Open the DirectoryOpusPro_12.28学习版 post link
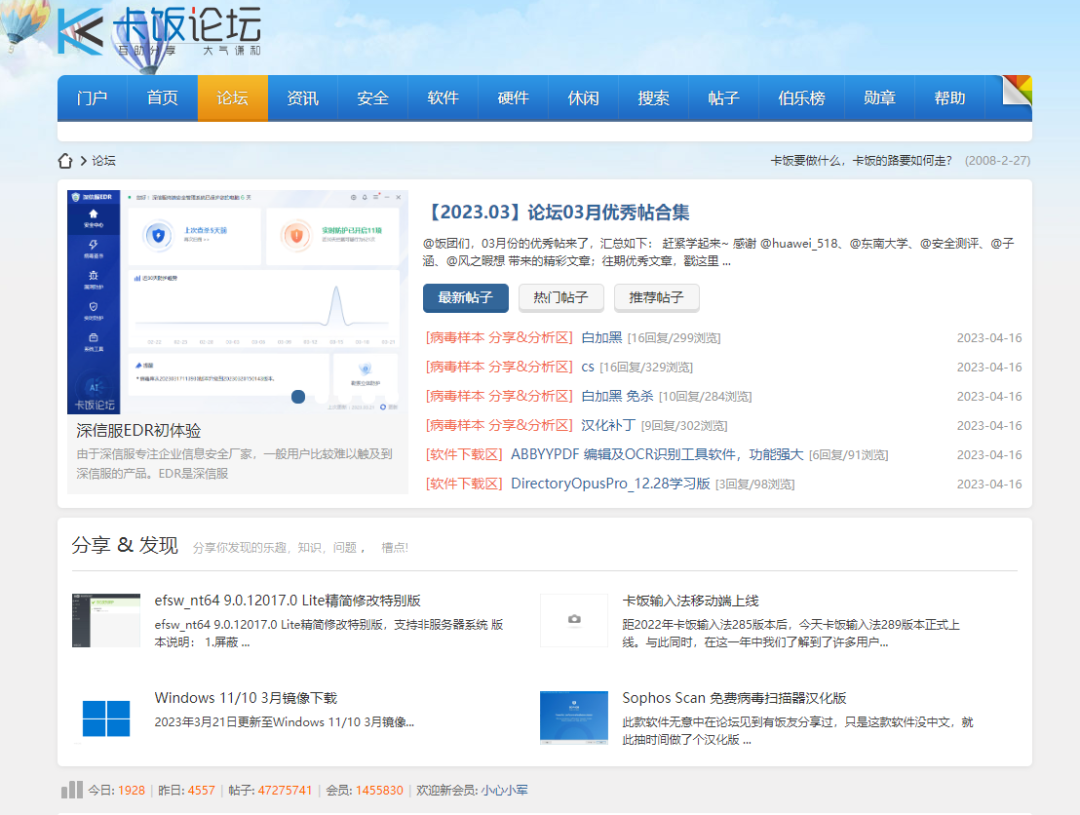Viewport: 1080px width, 815px height. point(610,484)
